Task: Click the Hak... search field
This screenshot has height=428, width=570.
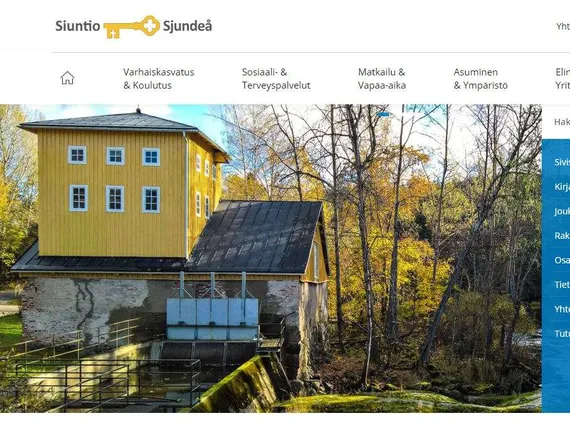Action: [556, 122]
